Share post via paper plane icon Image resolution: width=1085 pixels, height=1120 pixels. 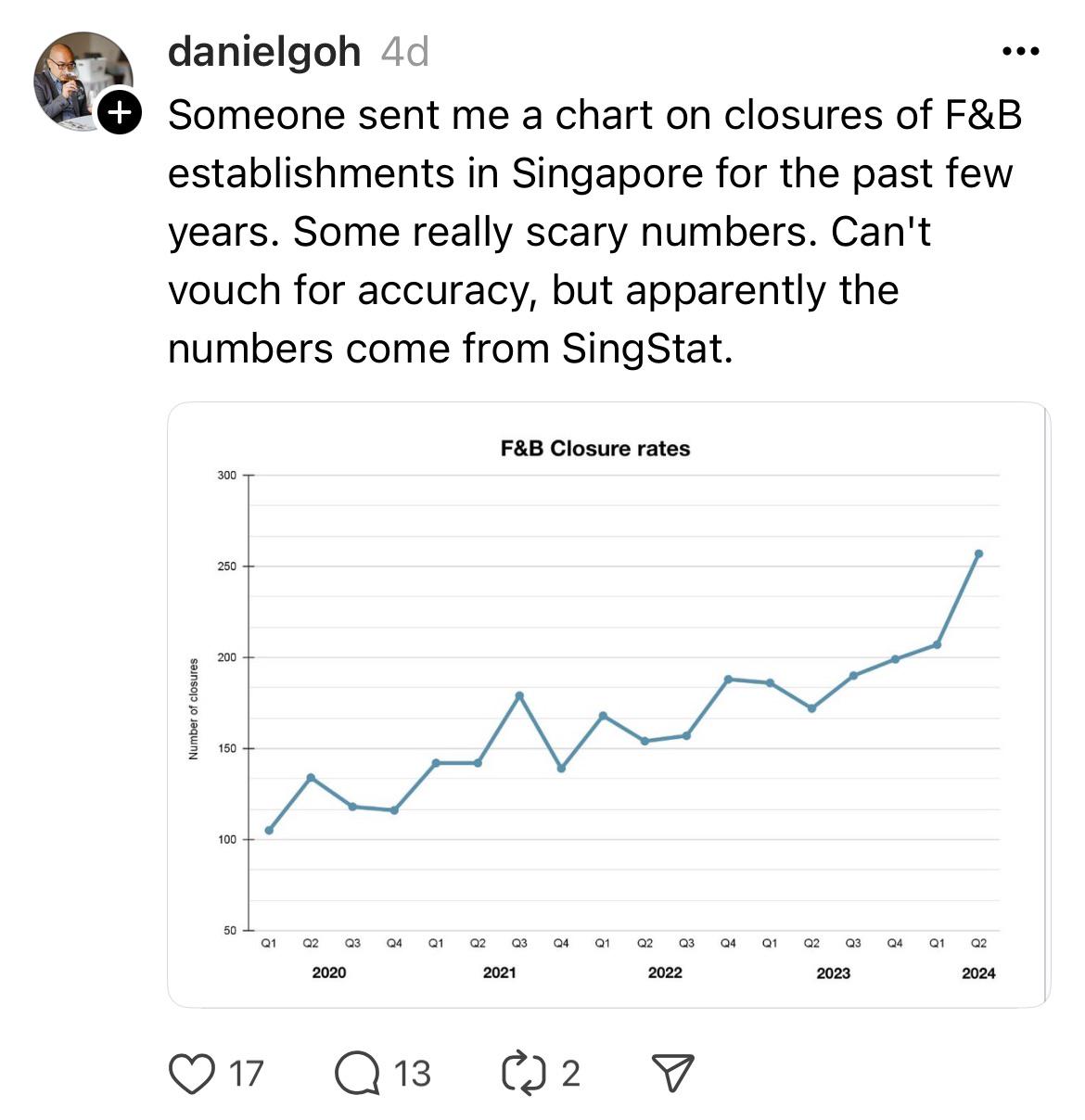click(673, 1073)
